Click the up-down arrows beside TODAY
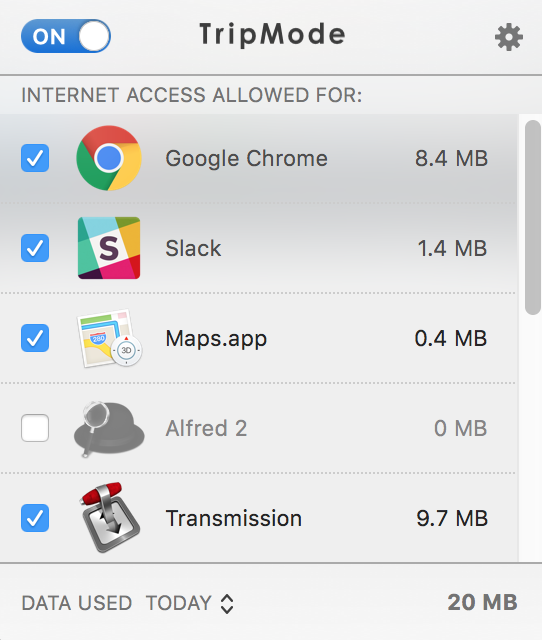Screen dimensions: 542x640 [227, 604]
